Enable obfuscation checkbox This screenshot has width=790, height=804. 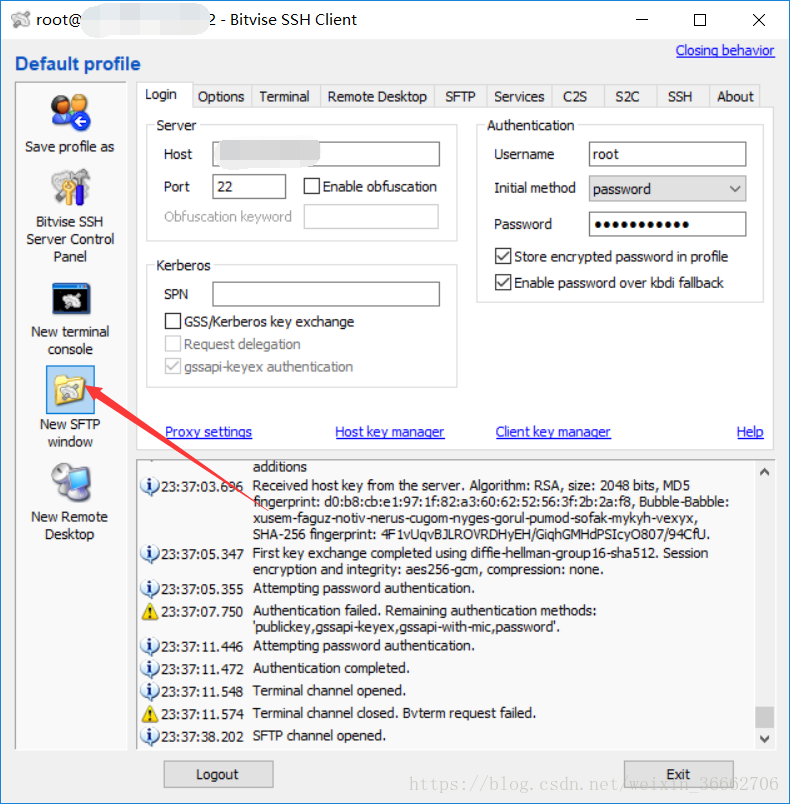pos(312,186)
